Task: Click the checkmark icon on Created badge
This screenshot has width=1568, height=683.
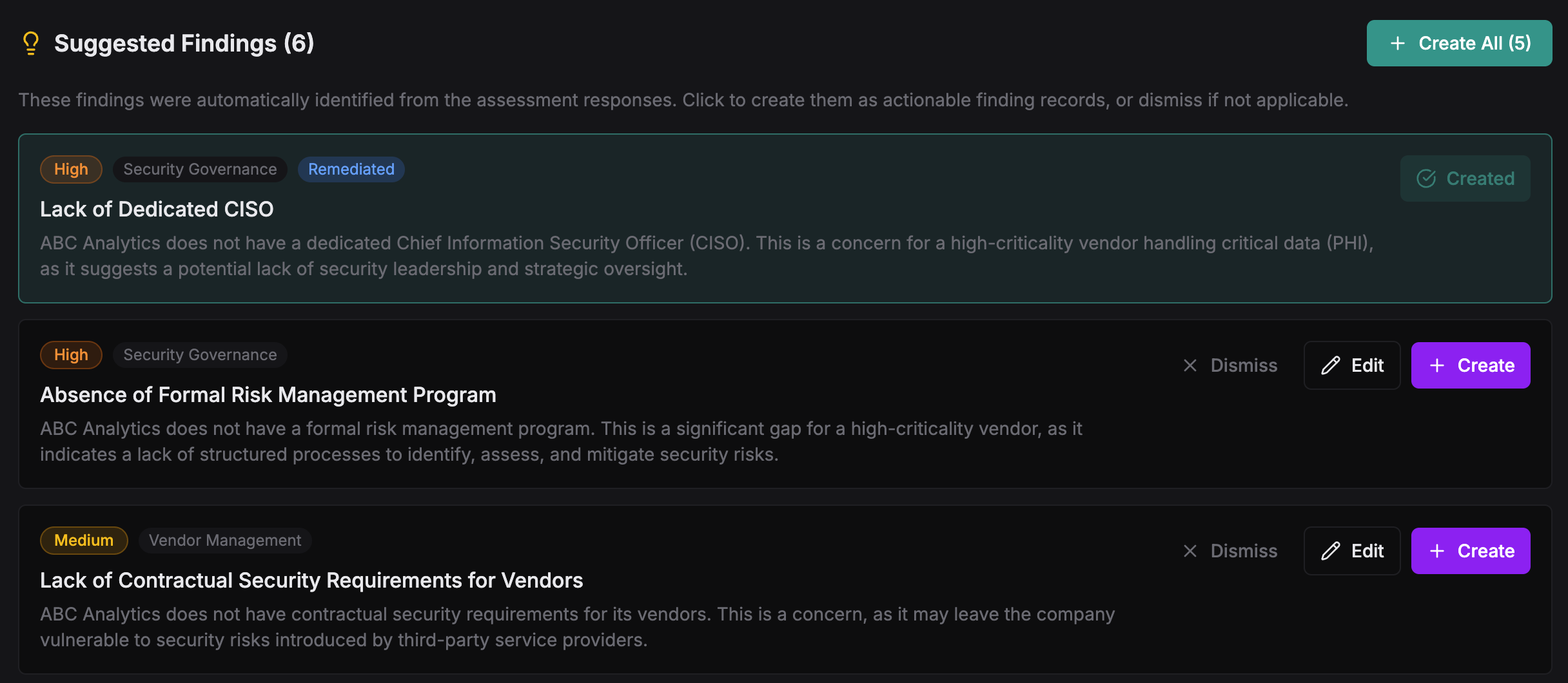Action: [1426, 178]
